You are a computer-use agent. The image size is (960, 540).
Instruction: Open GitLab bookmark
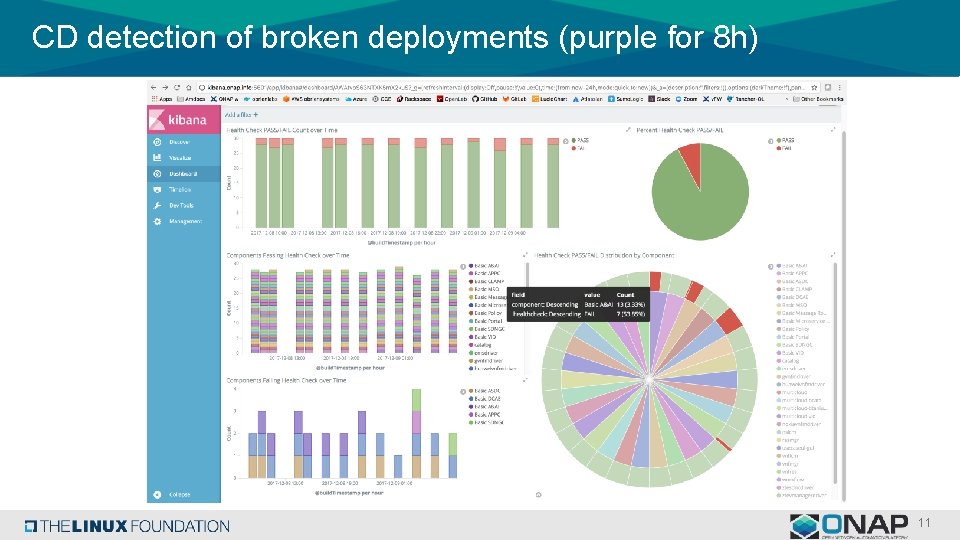[514, 99]
